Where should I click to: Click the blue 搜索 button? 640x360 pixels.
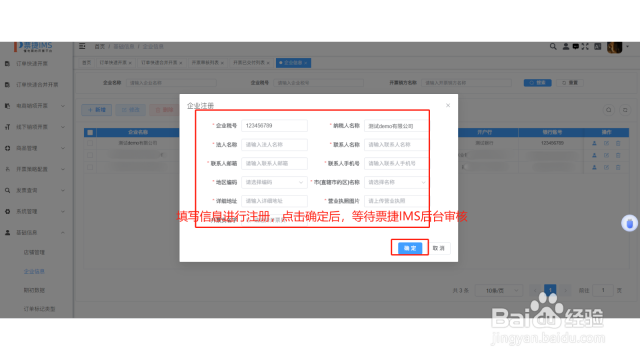tap(538, 83)
